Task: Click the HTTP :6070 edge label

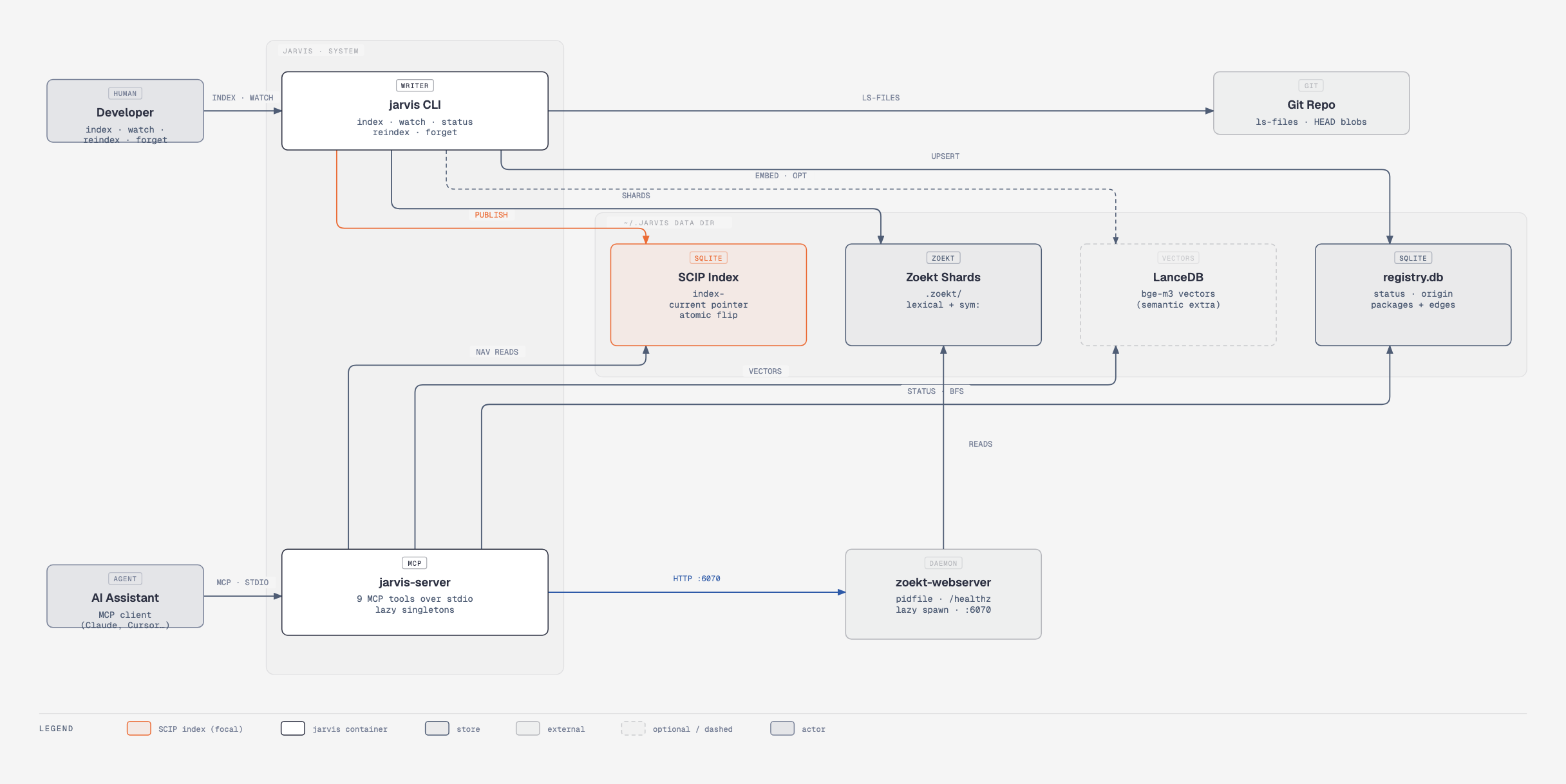Action: coord(697,579)
